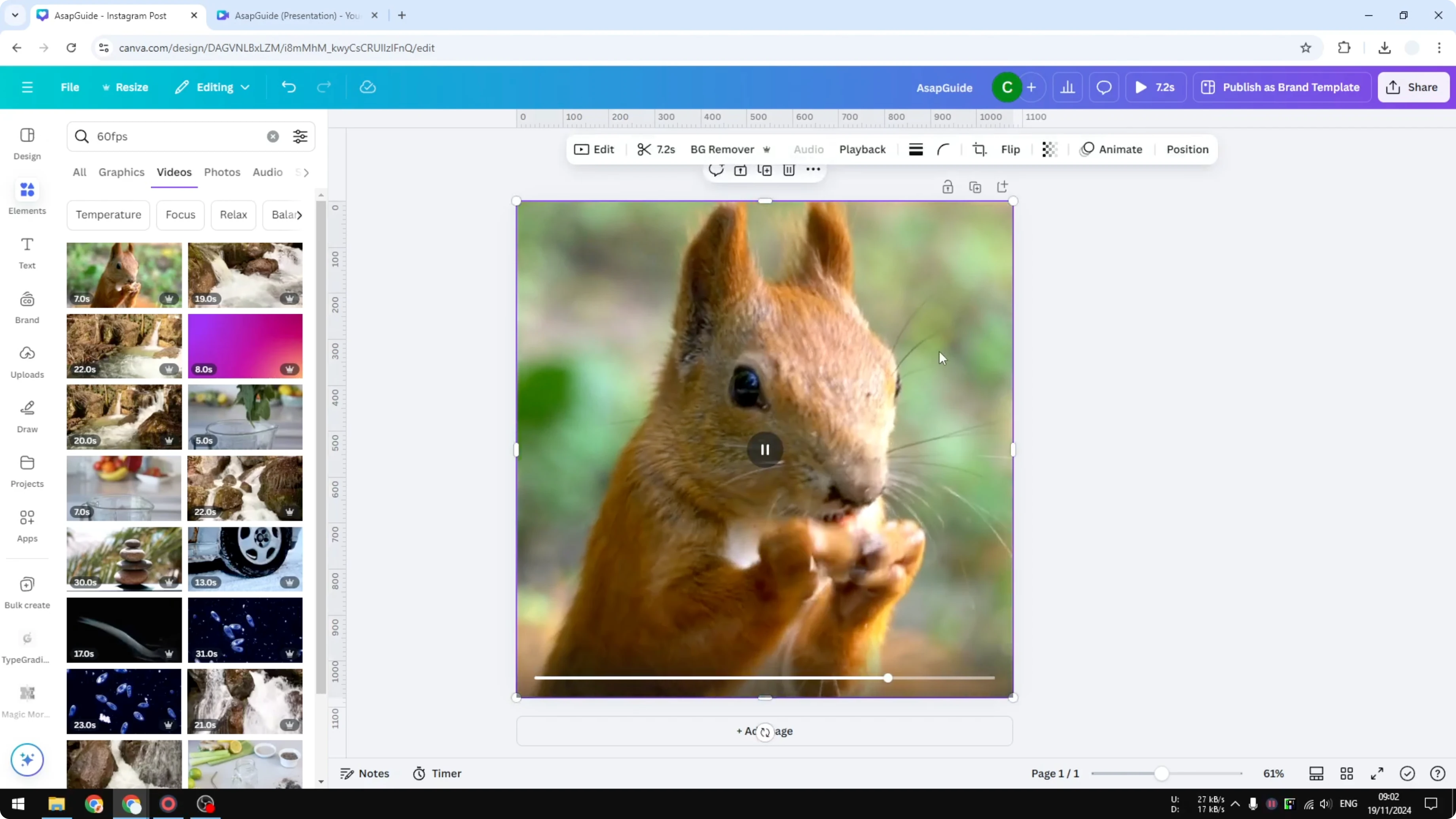This screenshot has height=819, width=1456.
Task: Select the Draw tool
Action: [x=27, y=416]
